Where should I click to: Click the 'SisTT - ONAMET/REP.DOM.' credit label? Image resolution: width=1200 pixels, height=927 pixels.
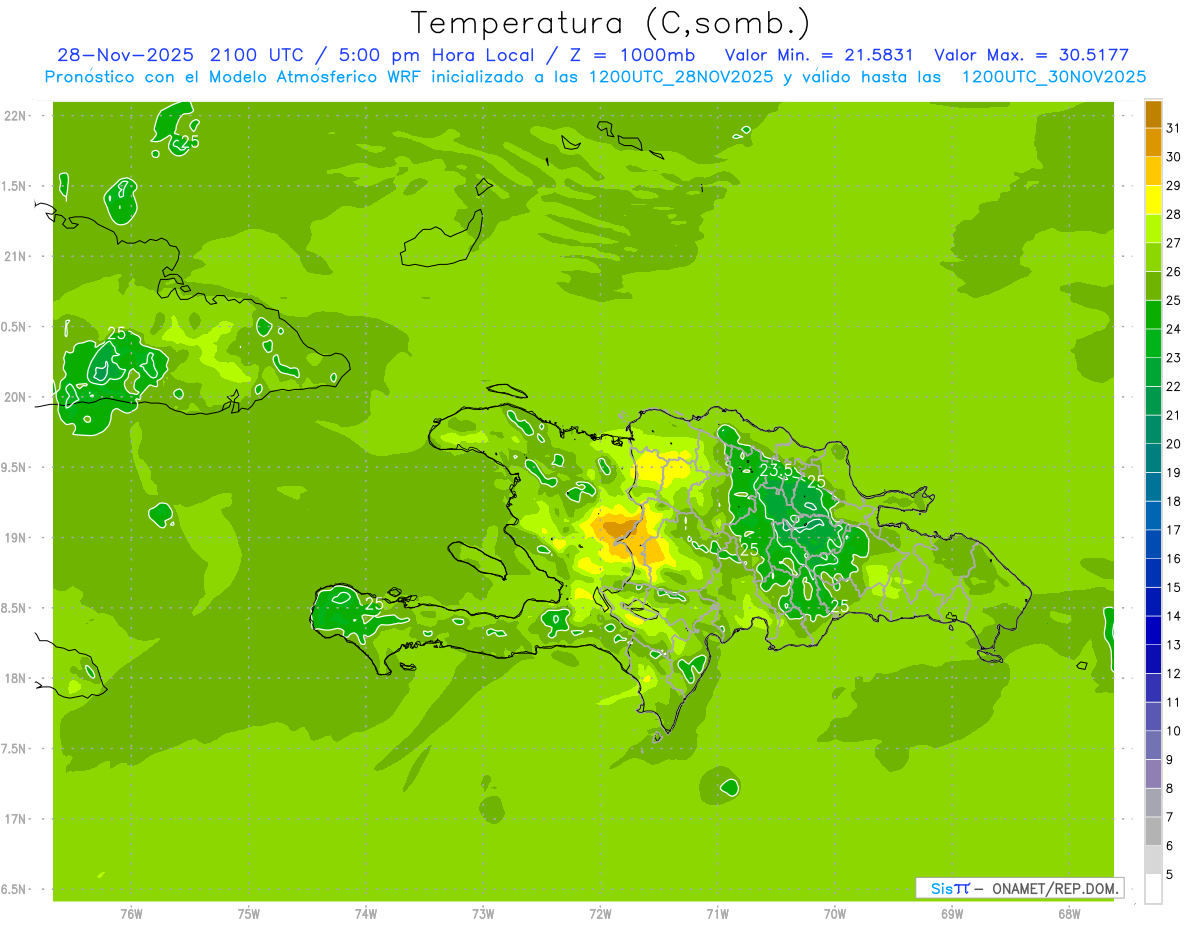click(1019, 888)
